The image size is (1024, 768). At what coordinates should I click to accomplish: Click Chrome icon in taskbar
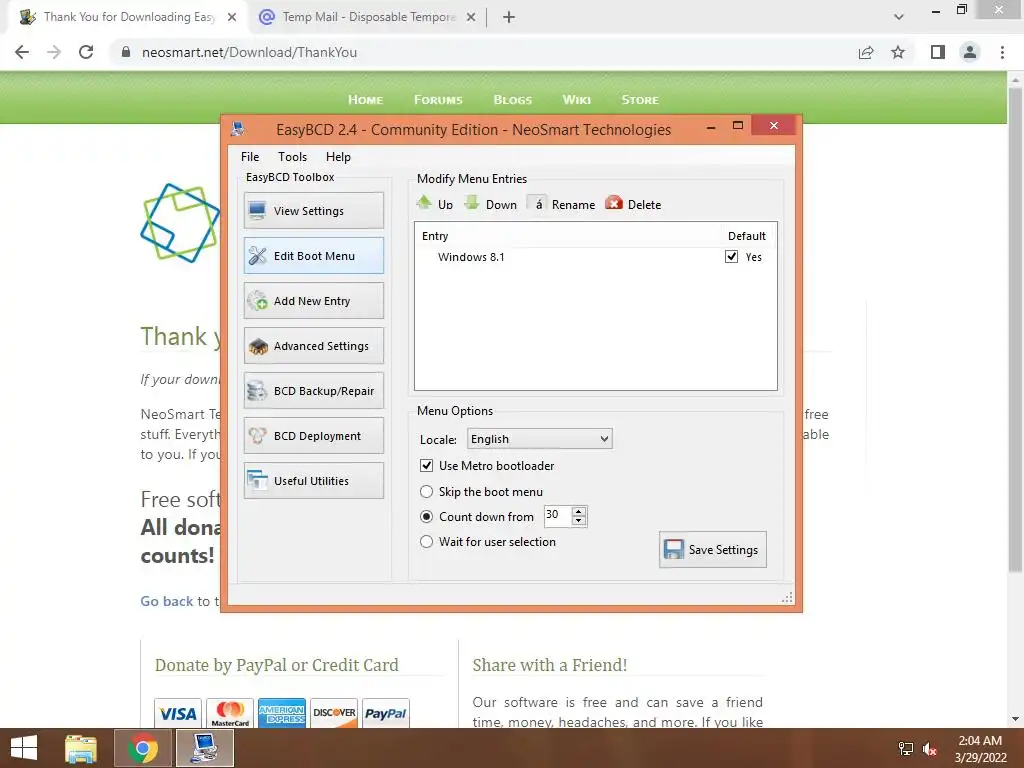pyautogui.click(x=143, y=748)
